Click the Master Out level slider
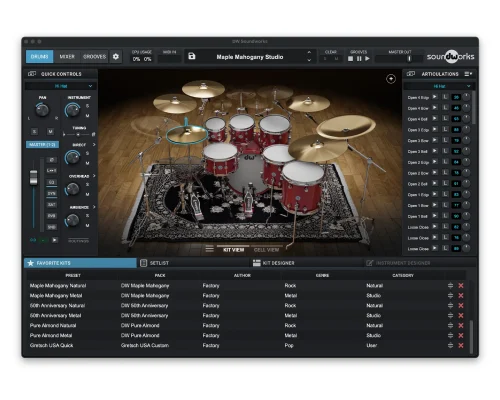Image resolution: width=500 pixels, height=400 pixels. 398,59
